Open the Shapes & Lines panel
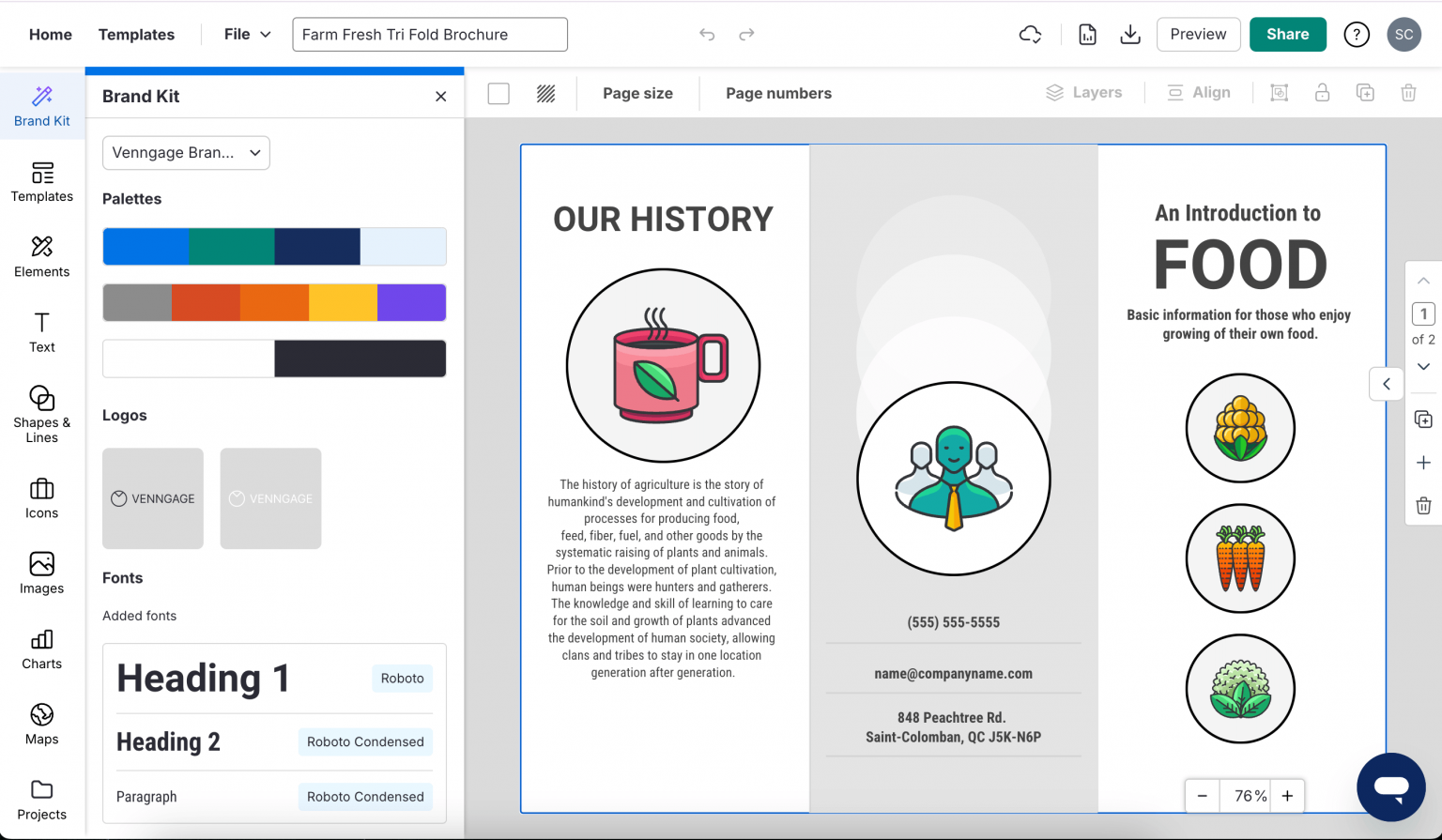This screenshot has height=840, width=1442. pyautogui.click(x=41, y=414)
